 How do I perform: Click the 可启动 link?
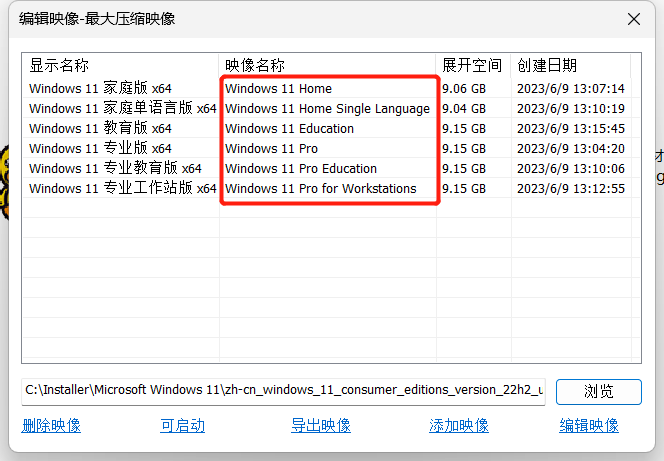(182, 425)
